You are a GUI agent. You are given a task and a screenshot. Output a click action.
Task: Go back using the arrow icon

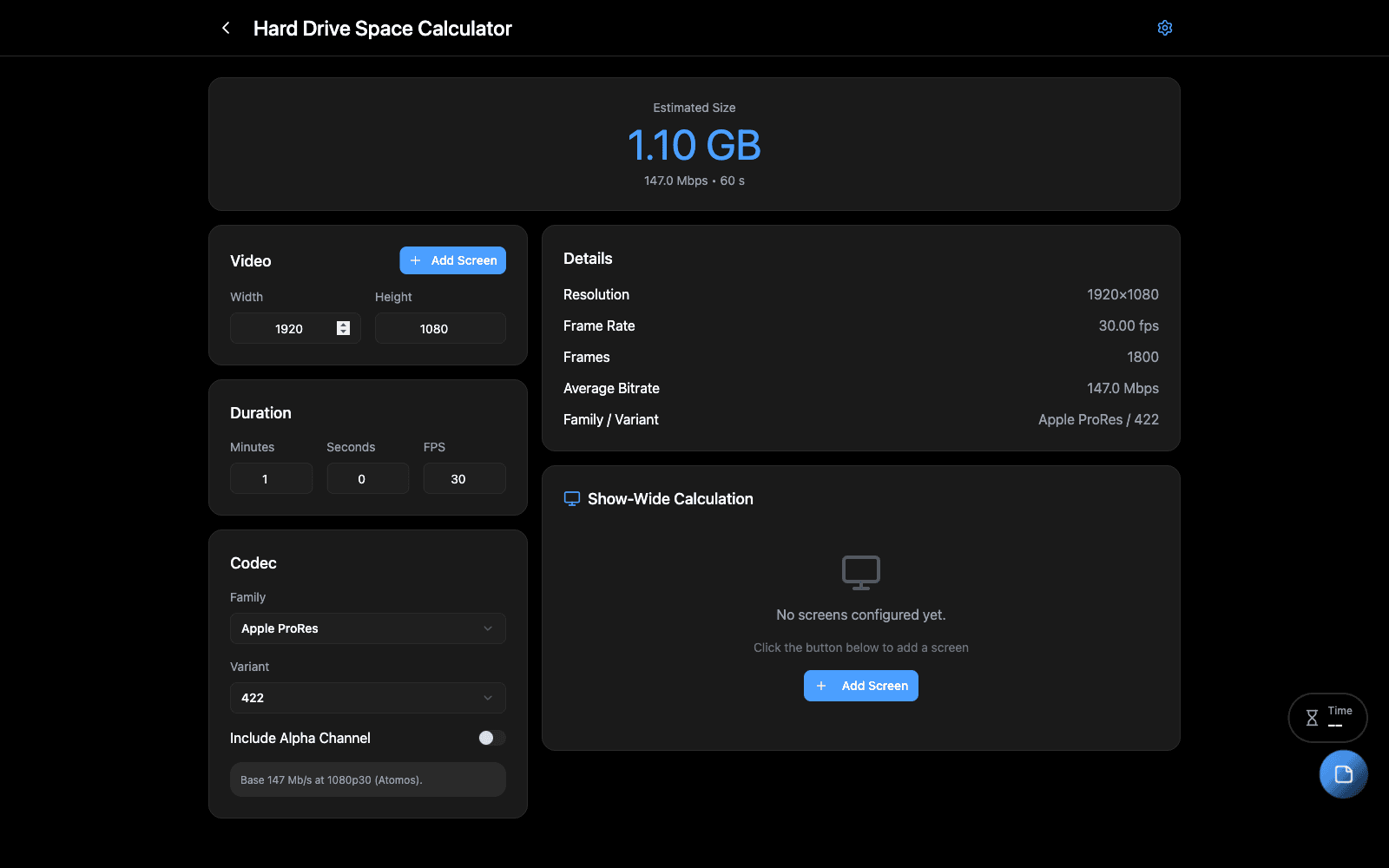226,28
